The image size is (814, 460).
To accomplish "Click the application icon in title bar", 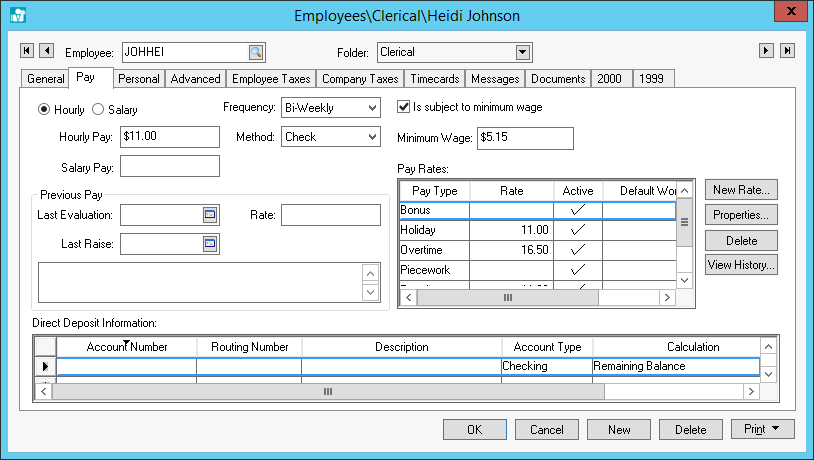I will pyautogui.click(x=17, y=15).
